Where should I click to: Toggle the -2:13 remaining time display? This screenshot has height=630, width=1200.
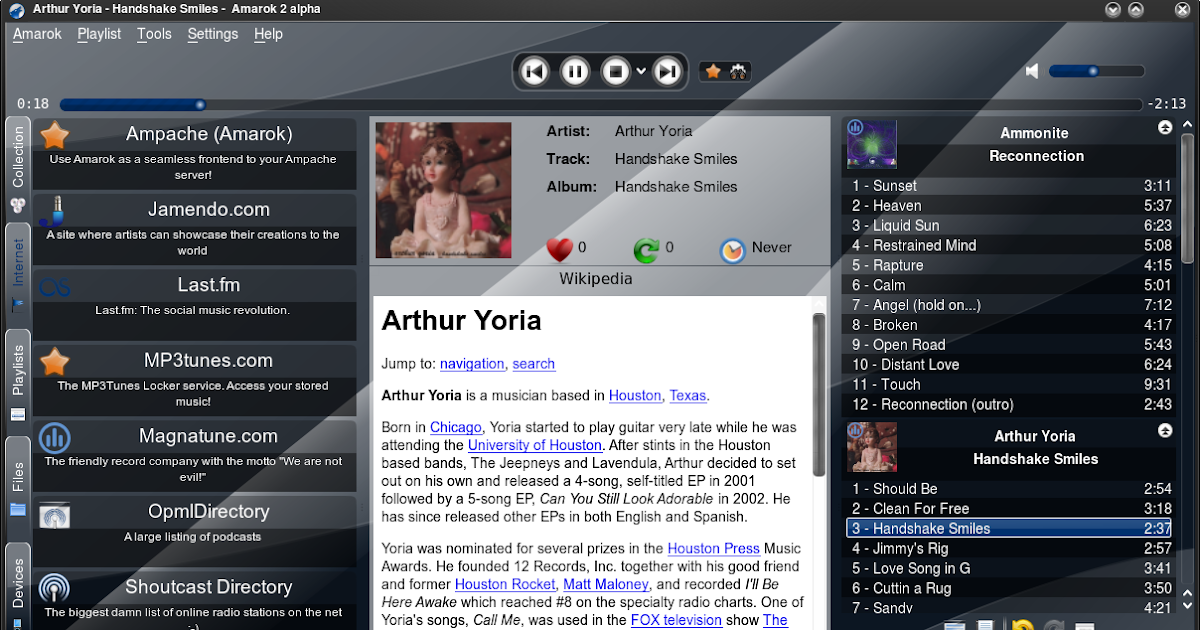pos(1166,104)
